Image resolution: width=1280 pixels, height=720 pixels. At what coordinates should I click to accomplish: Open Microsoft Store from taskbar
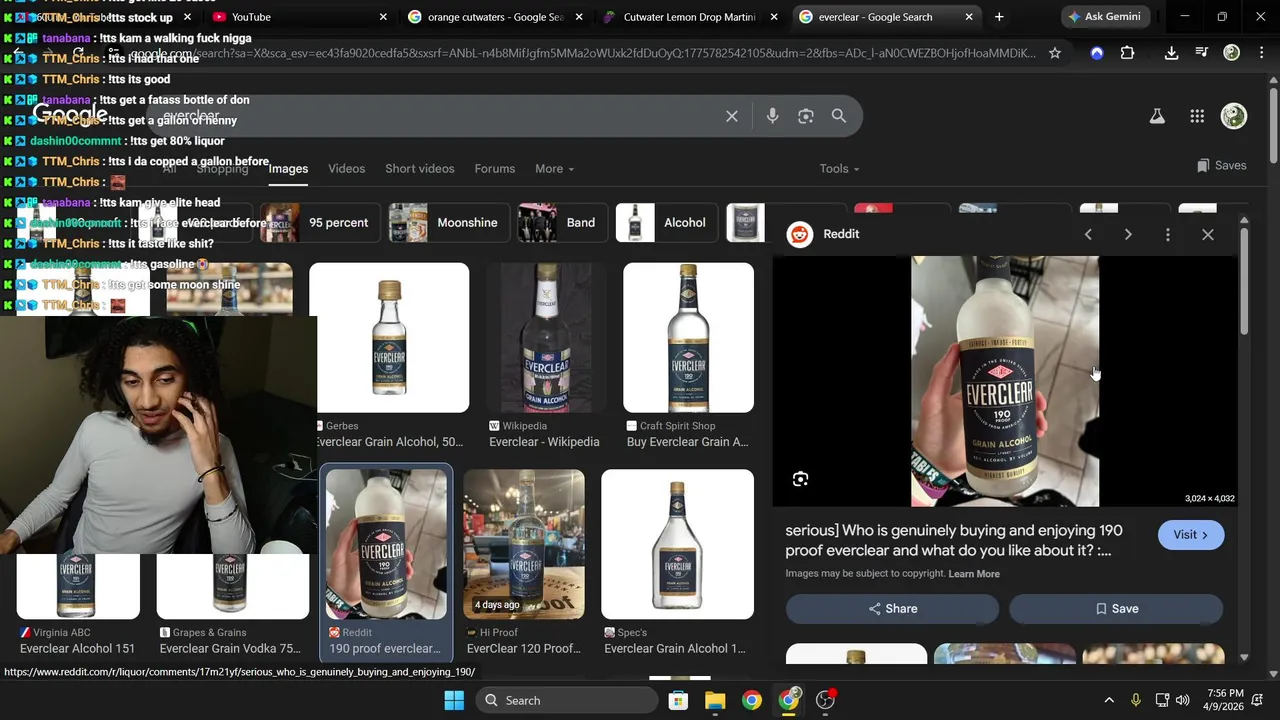pos(678,700)
